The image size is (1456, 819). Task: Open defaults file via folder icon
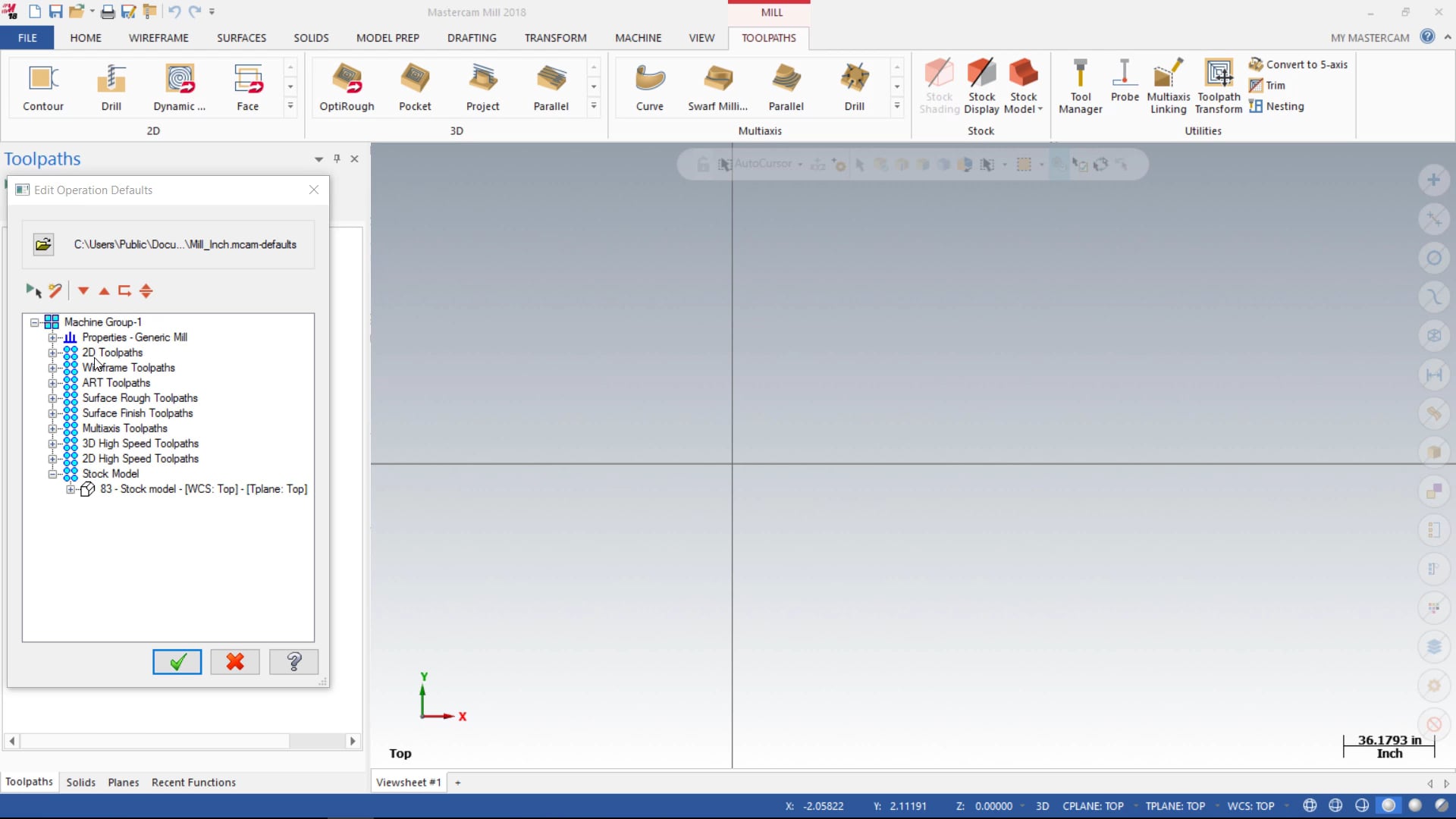click(43, 244)
